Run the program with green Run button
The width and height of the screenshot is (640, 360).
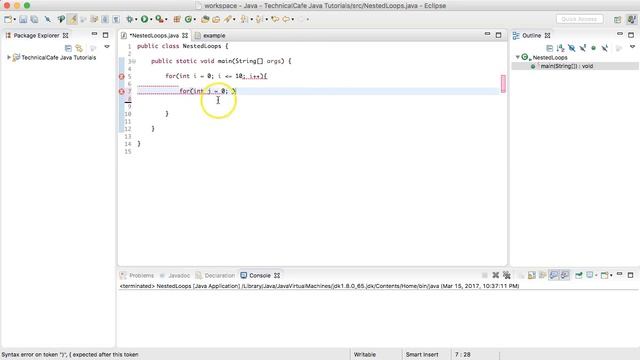click(144, 19)
